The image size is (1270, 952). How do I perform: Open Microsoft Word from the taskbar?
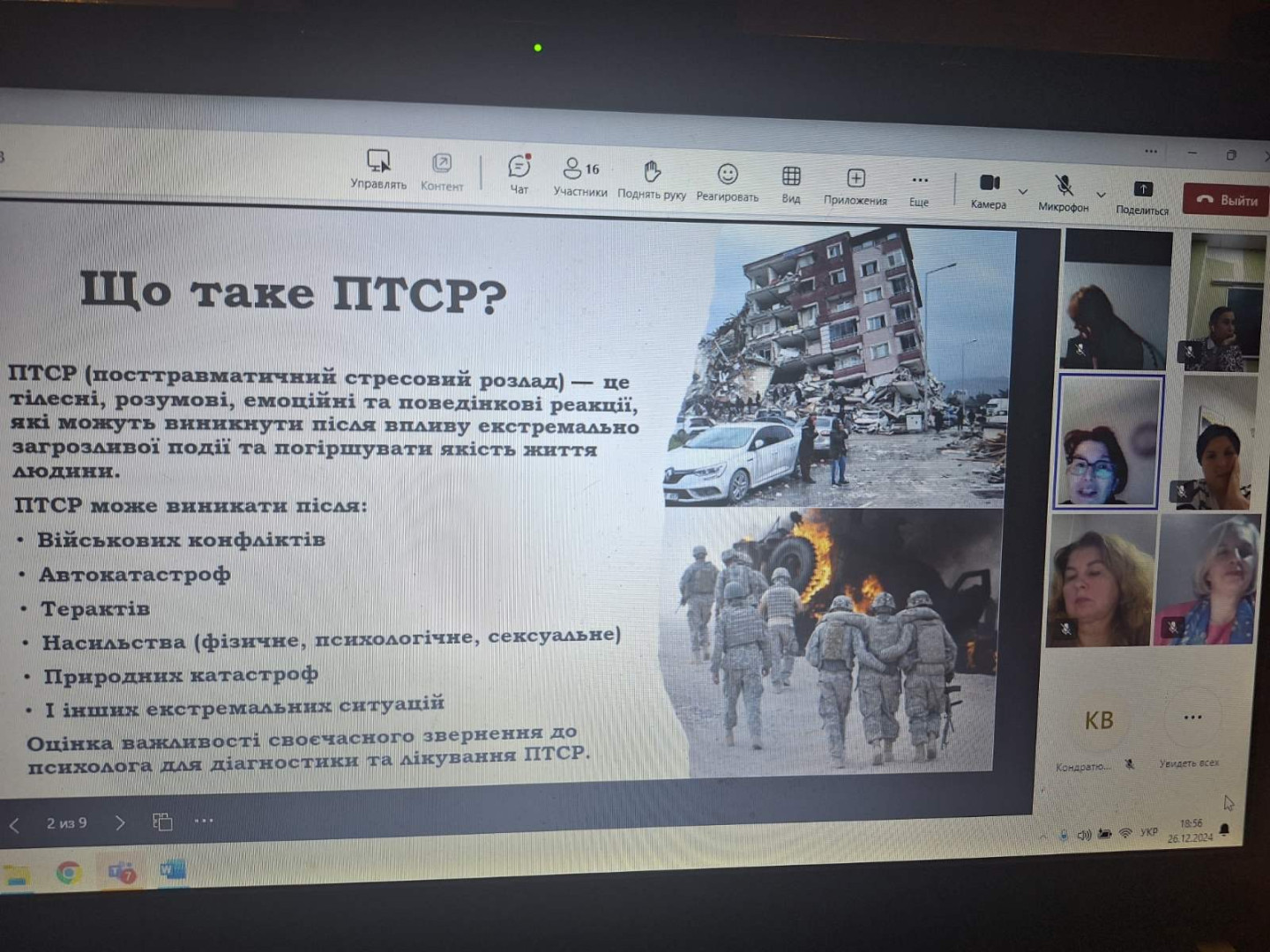(172, 871)
